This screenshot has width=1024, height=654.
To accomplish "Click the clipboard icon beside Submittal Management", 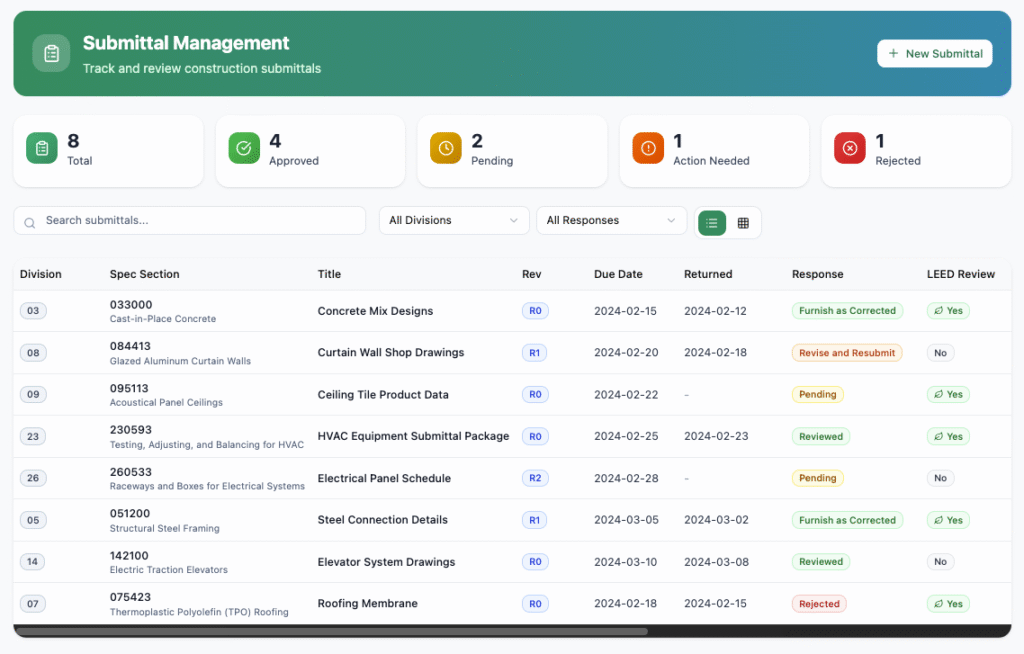I will pos(51,53).
